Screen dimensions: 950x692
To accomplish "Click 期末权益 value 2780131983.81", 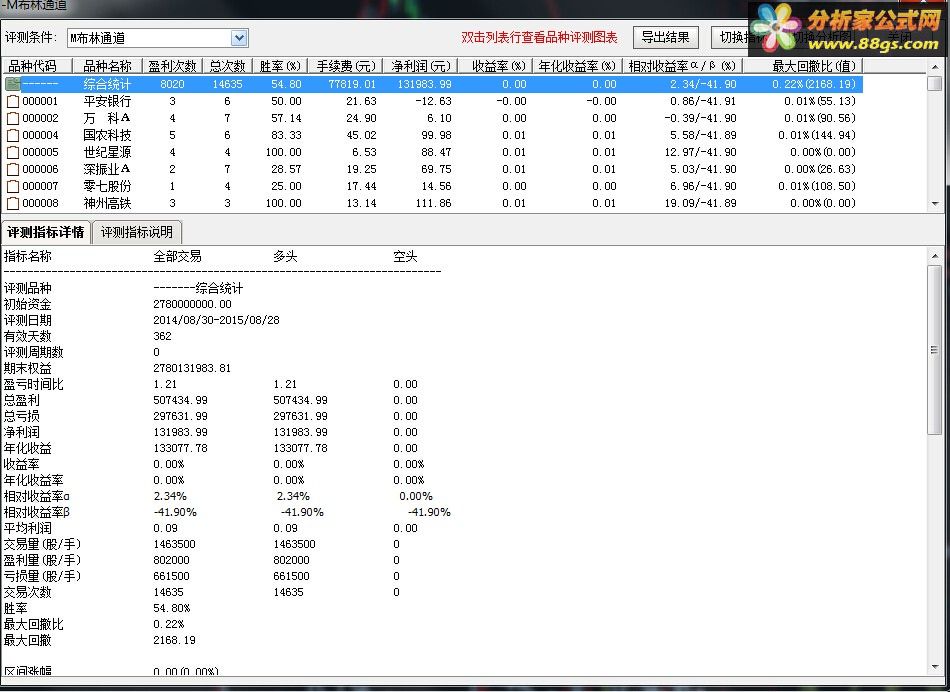I will [192, 368].
